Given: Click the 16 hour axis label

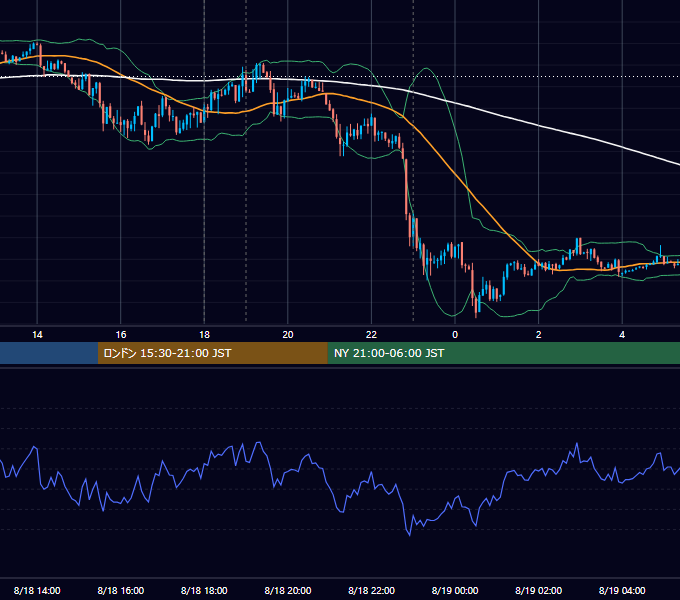Looking at the screenshot, I should 121,335.
